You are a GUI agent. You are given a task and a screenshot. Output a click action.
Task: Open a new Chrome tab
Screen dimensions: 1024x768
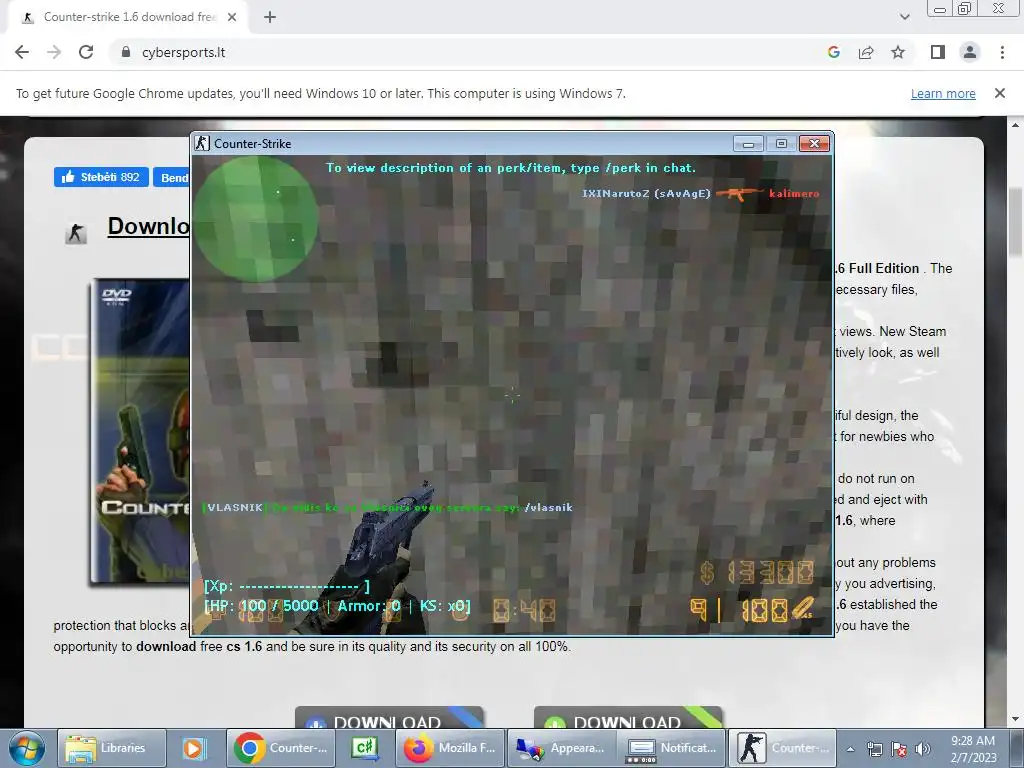(270, 17)
